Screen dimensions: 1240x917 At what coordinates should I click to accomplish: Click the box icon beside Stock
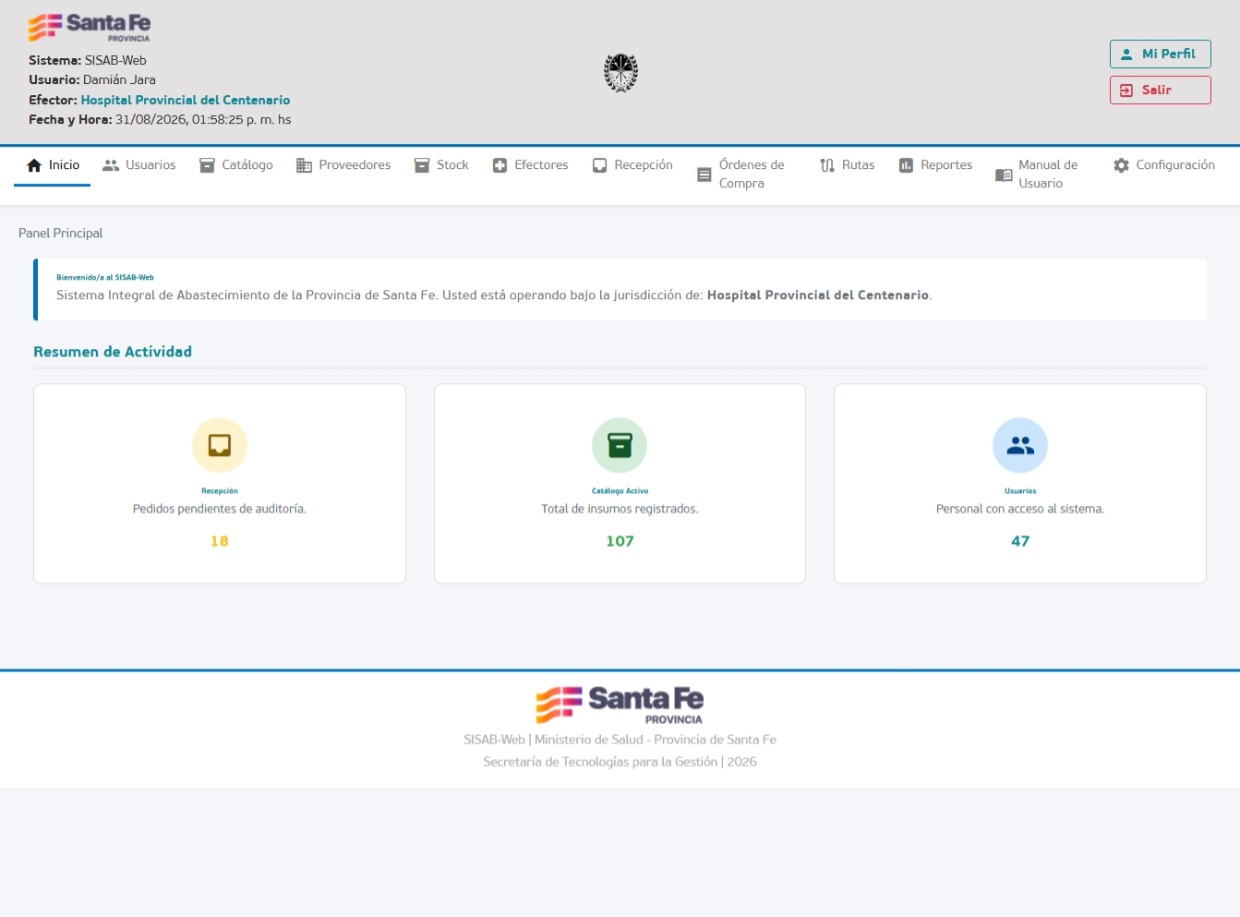(422, 166)
